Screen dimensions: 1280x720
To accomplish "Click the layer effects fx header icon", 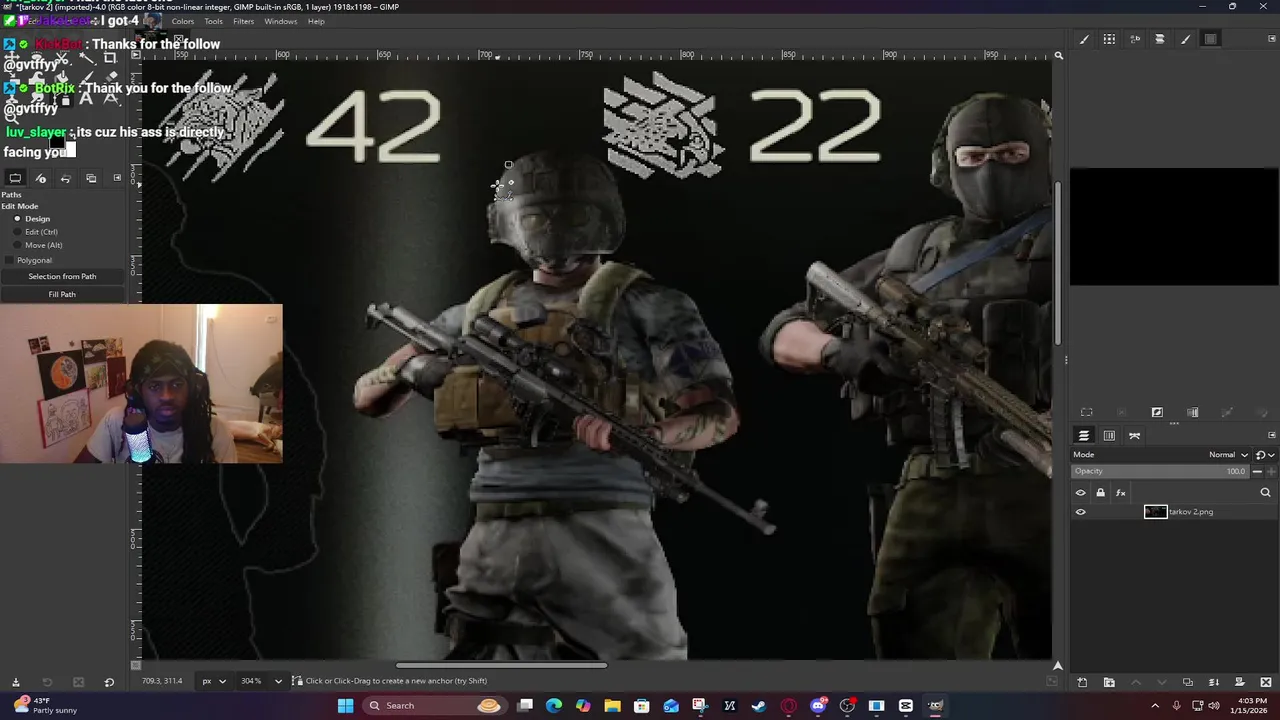I will click(1121, 492).
